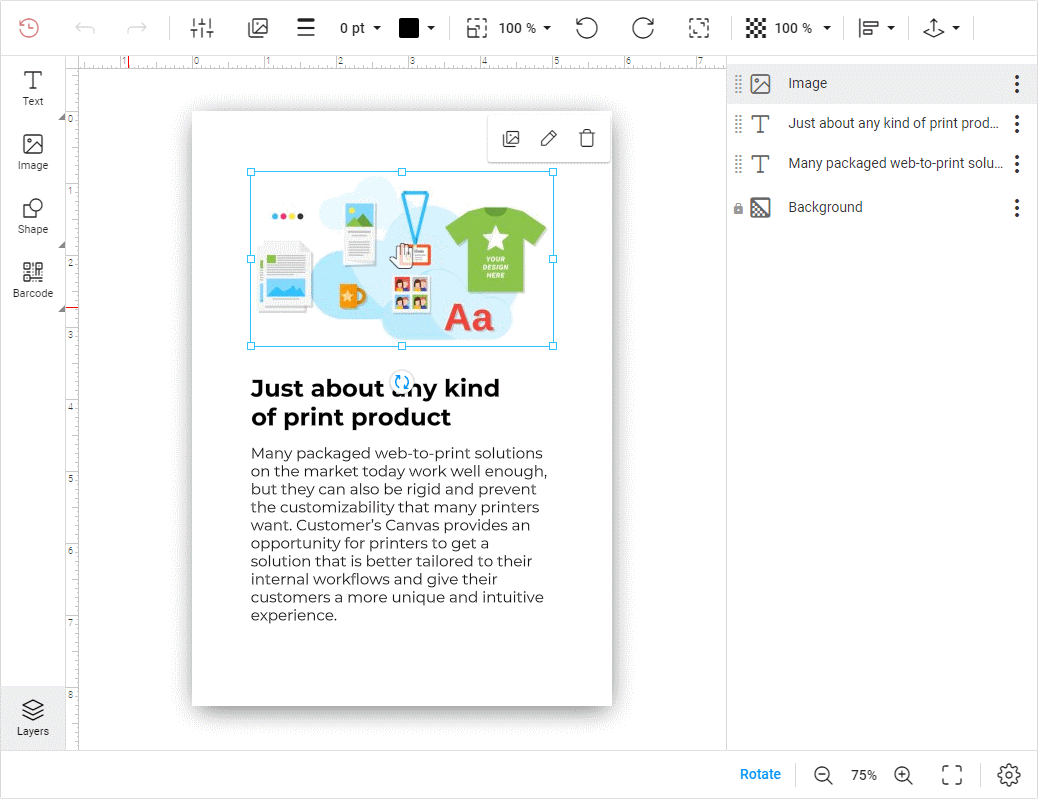The image size is (1038, 800).
Task: Click the Rotate link
Action: pos(760,775)
